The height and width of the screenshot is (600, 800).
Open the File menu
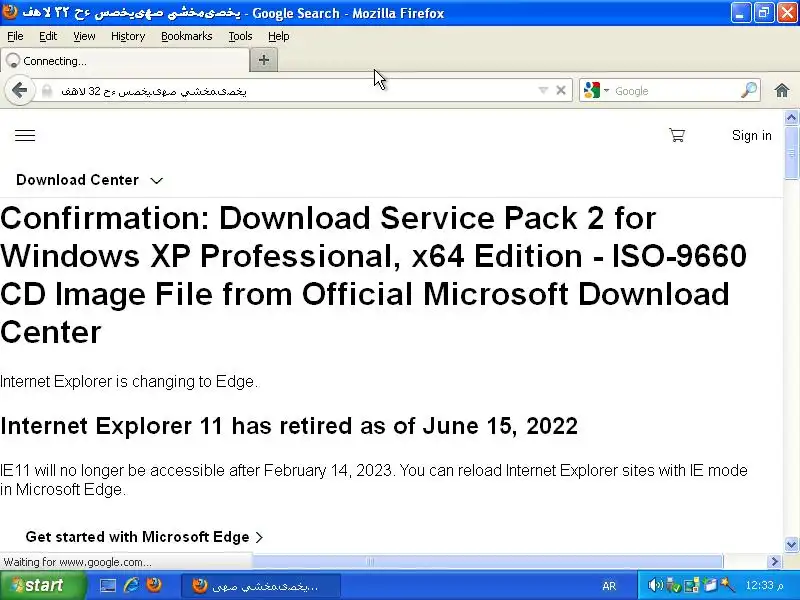[x=15, y=36]
